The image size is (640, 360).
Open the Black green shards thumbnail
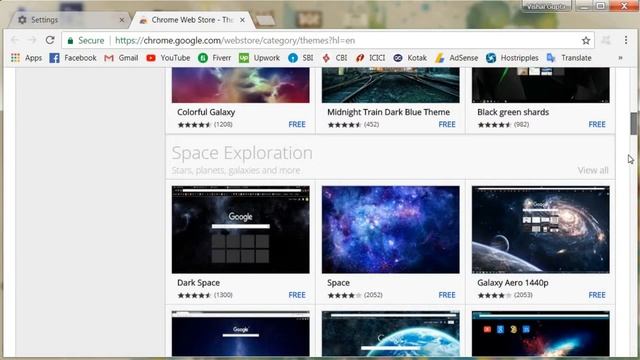click(x=540, y=85)
